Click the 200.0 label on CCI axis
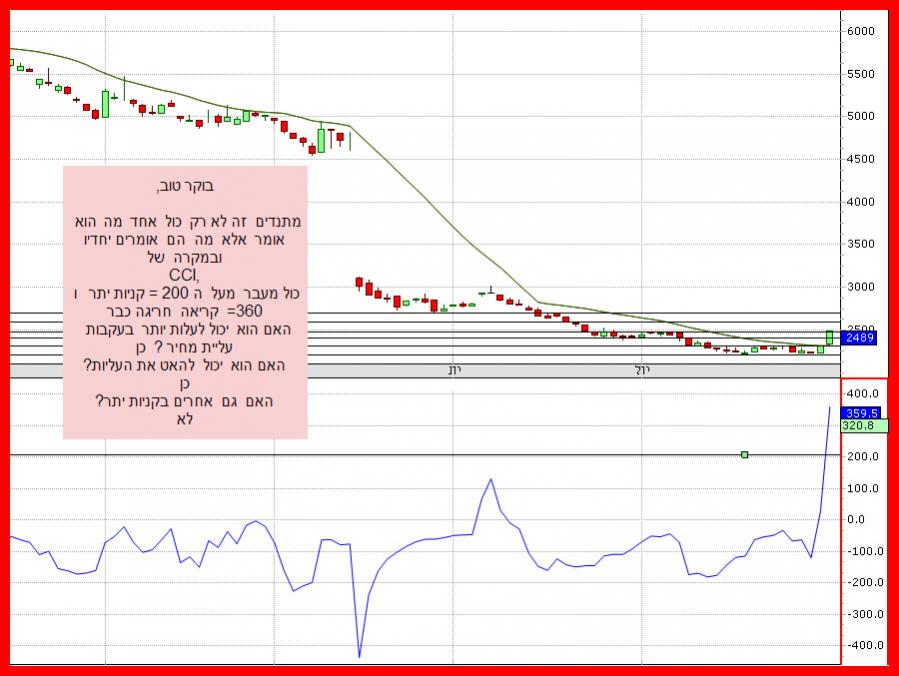The image size is (899, 676). 863,456
